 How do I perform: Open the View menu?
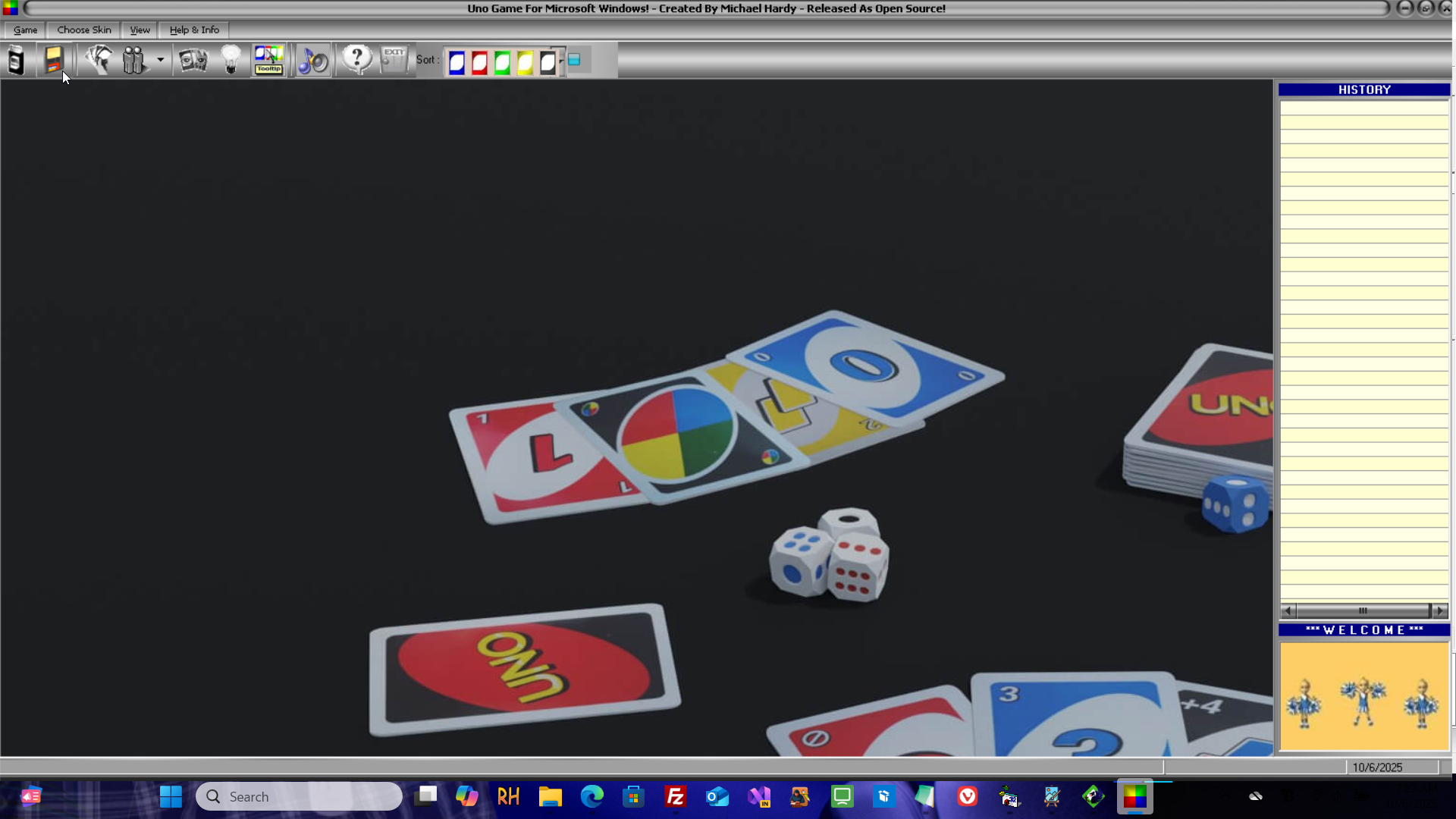(140, 30)
